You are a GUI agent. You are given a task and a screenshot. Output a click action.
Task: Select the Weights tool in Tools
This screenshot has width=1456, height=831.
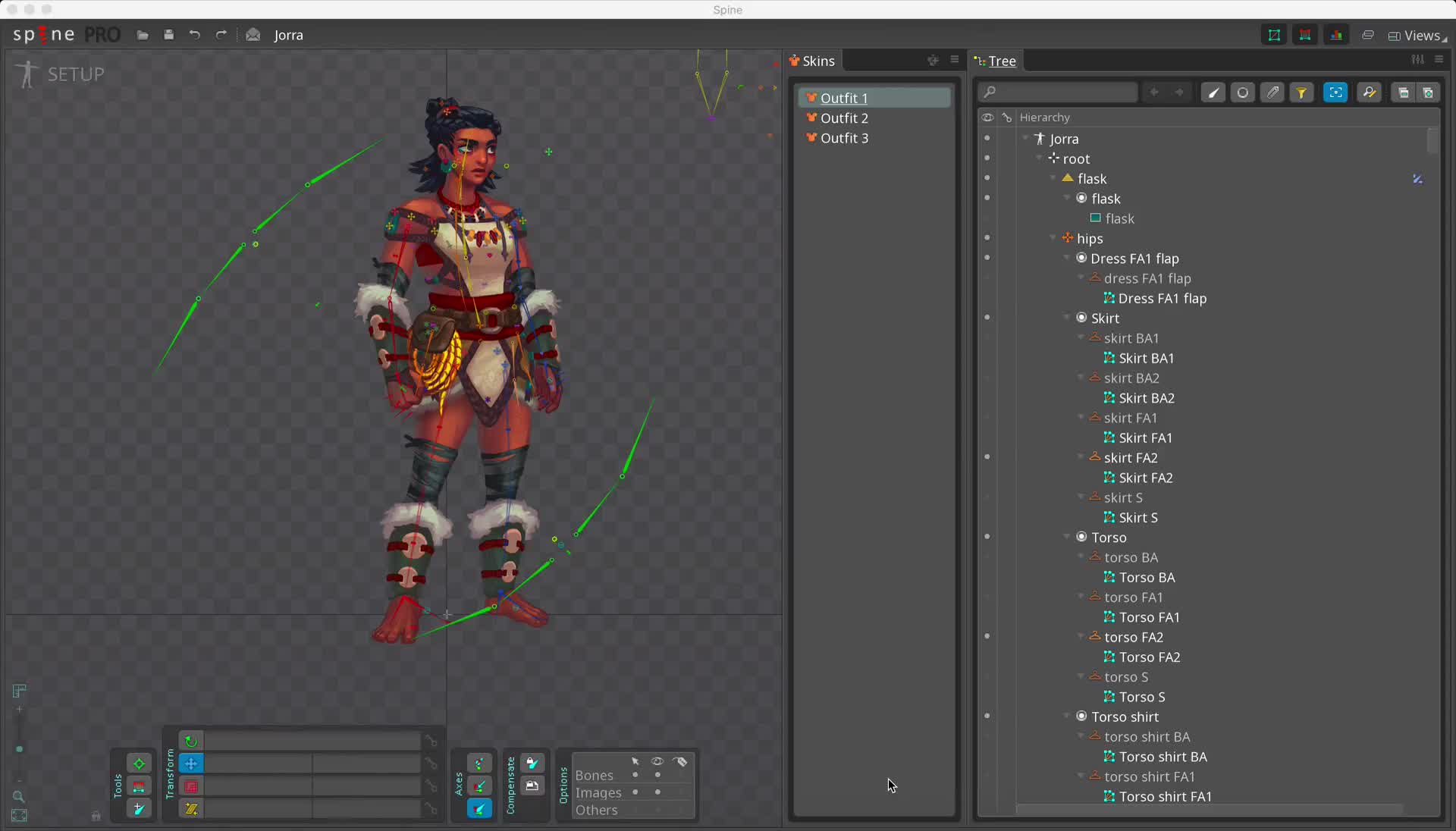pyautogui.click(x=139, y=786)
